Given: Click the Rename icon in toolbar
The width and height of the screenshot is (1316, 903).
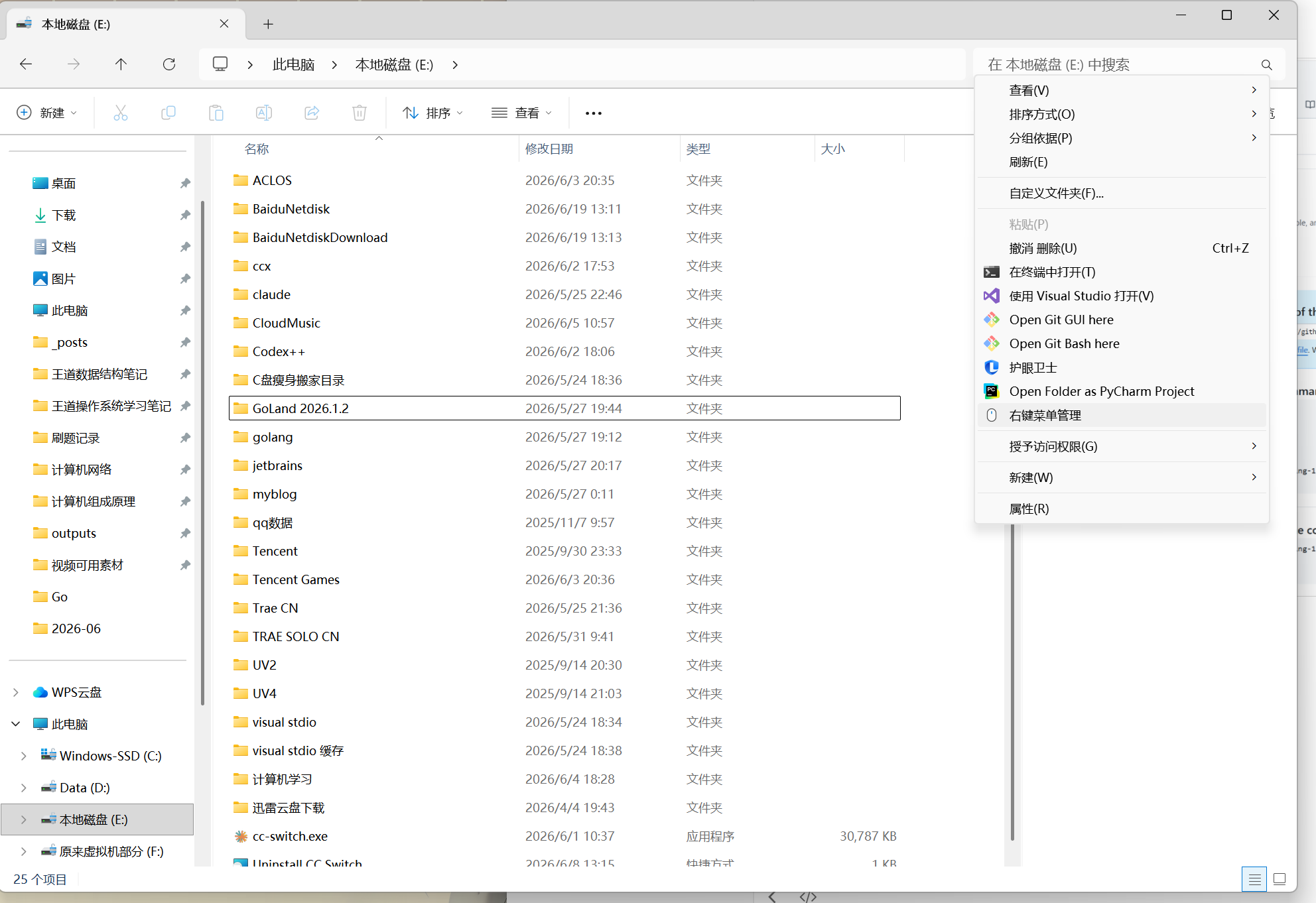Looking at the screenshot, I should click(264, 113).
